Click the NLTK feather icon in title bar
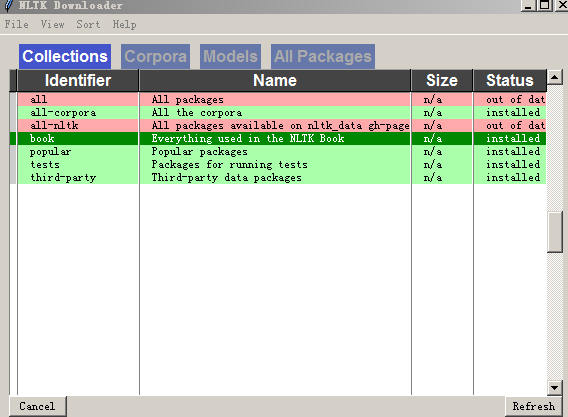The width and height of the screenshot is (568, 417). tap(8, 5)
